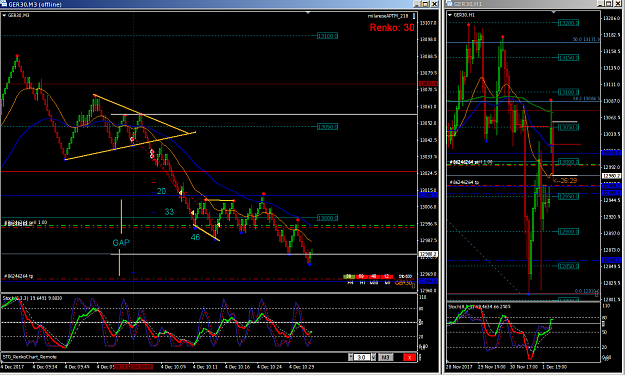Click the red H1 timeframe indicator box
Image resolution: width=625 pixels, height=375 pixels.
coord(361,277)
